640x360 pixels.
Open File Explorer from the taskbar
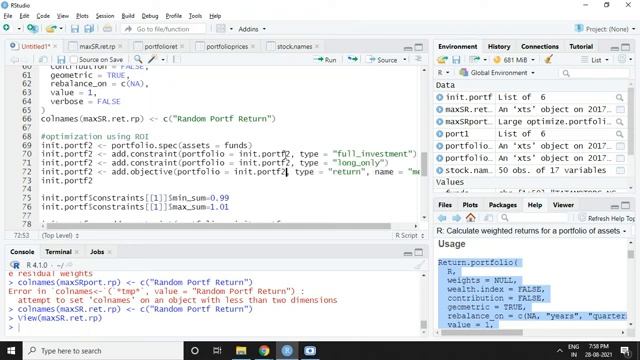[241, 351]
